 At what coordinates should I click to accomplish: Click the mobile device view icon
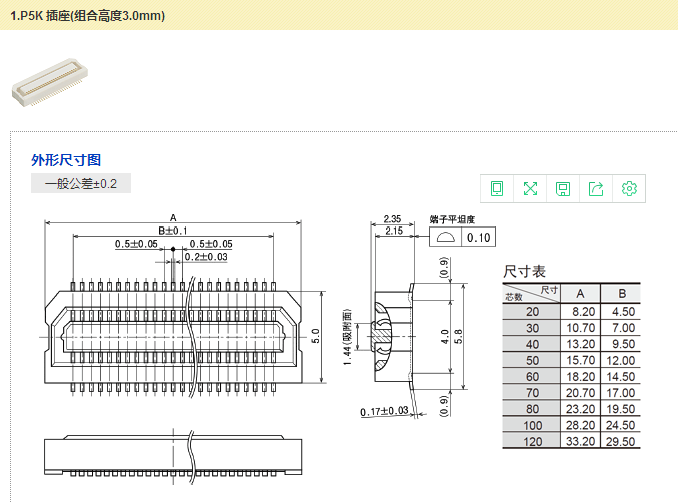point(497,189)
